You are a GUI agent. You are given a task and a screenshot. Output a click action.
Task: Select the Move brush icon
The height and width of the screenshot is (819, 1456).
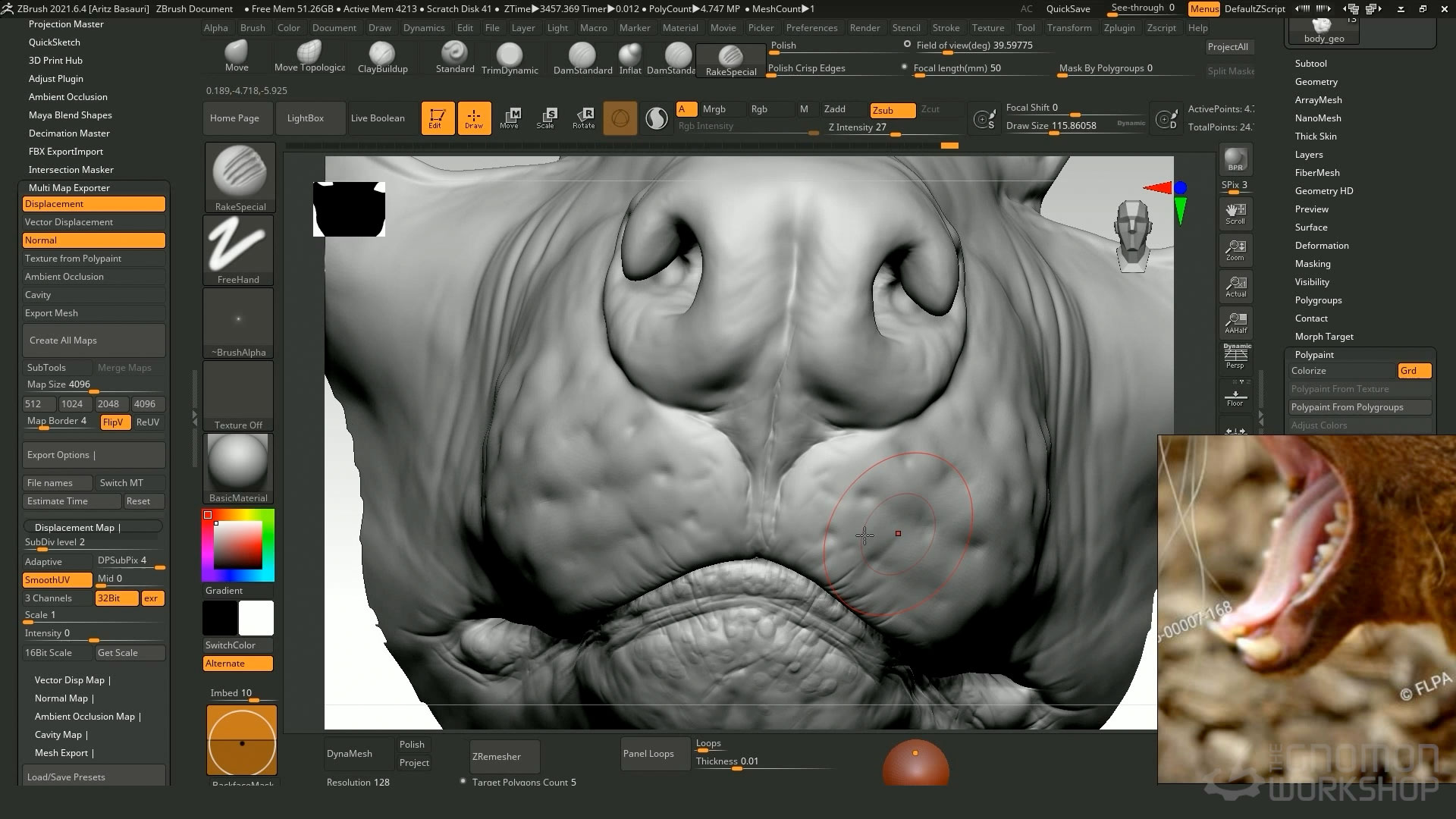coord(237,55)
